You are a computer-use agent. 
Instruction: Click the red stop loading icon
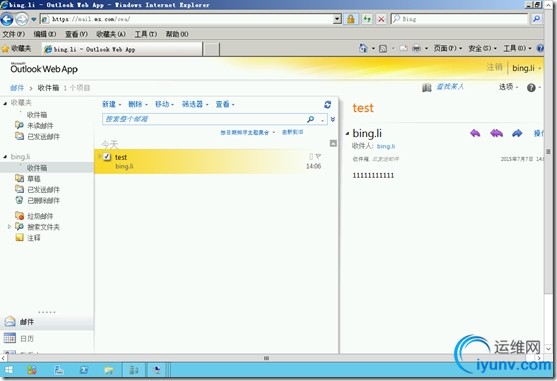(x=381, y=19)
